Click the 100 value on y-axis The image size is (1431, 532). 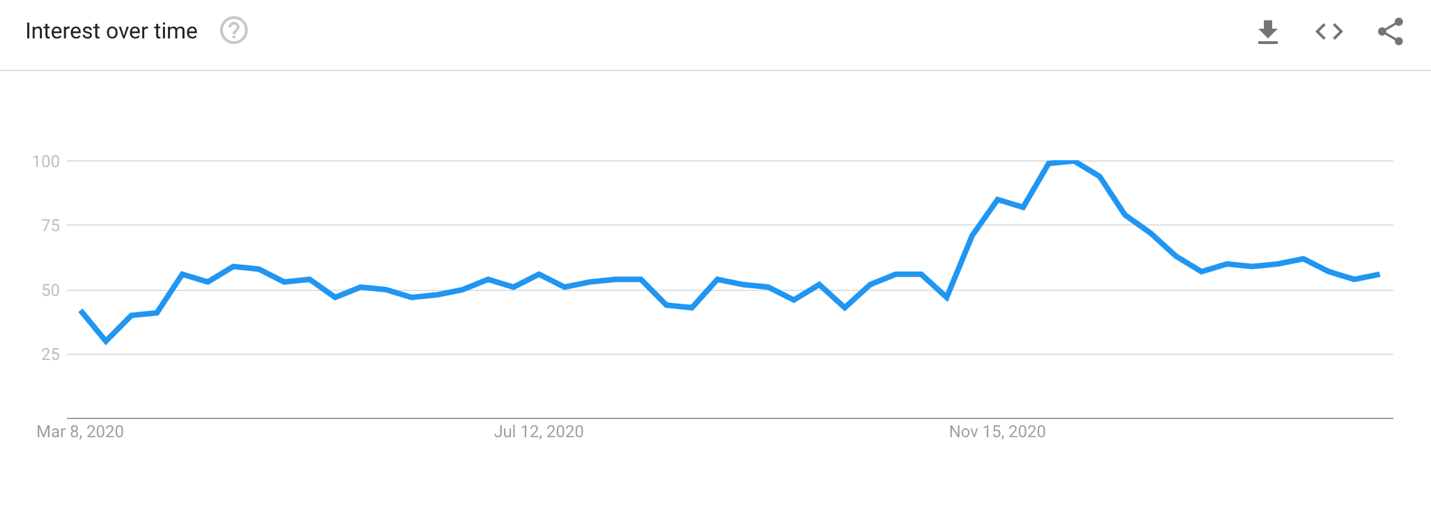click(46, 161)
